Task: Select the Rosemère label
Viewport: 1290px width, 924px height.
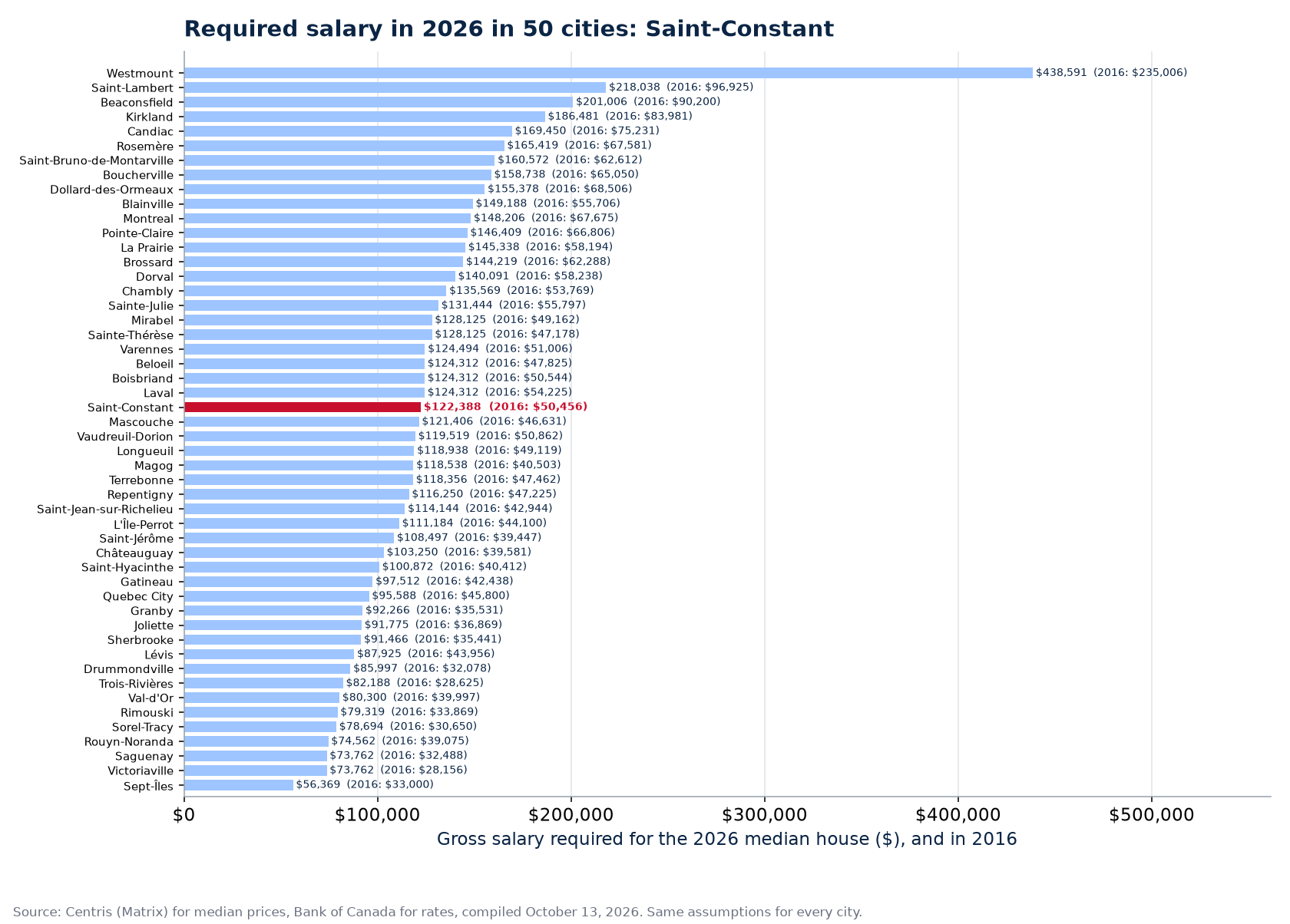Action: [145, 147]
